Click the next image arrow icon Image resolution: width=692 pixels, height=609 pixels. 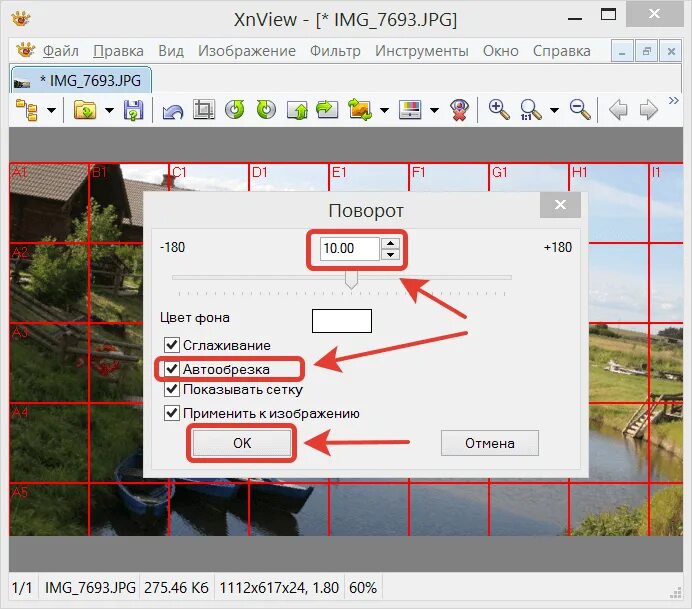pos(648,110)
